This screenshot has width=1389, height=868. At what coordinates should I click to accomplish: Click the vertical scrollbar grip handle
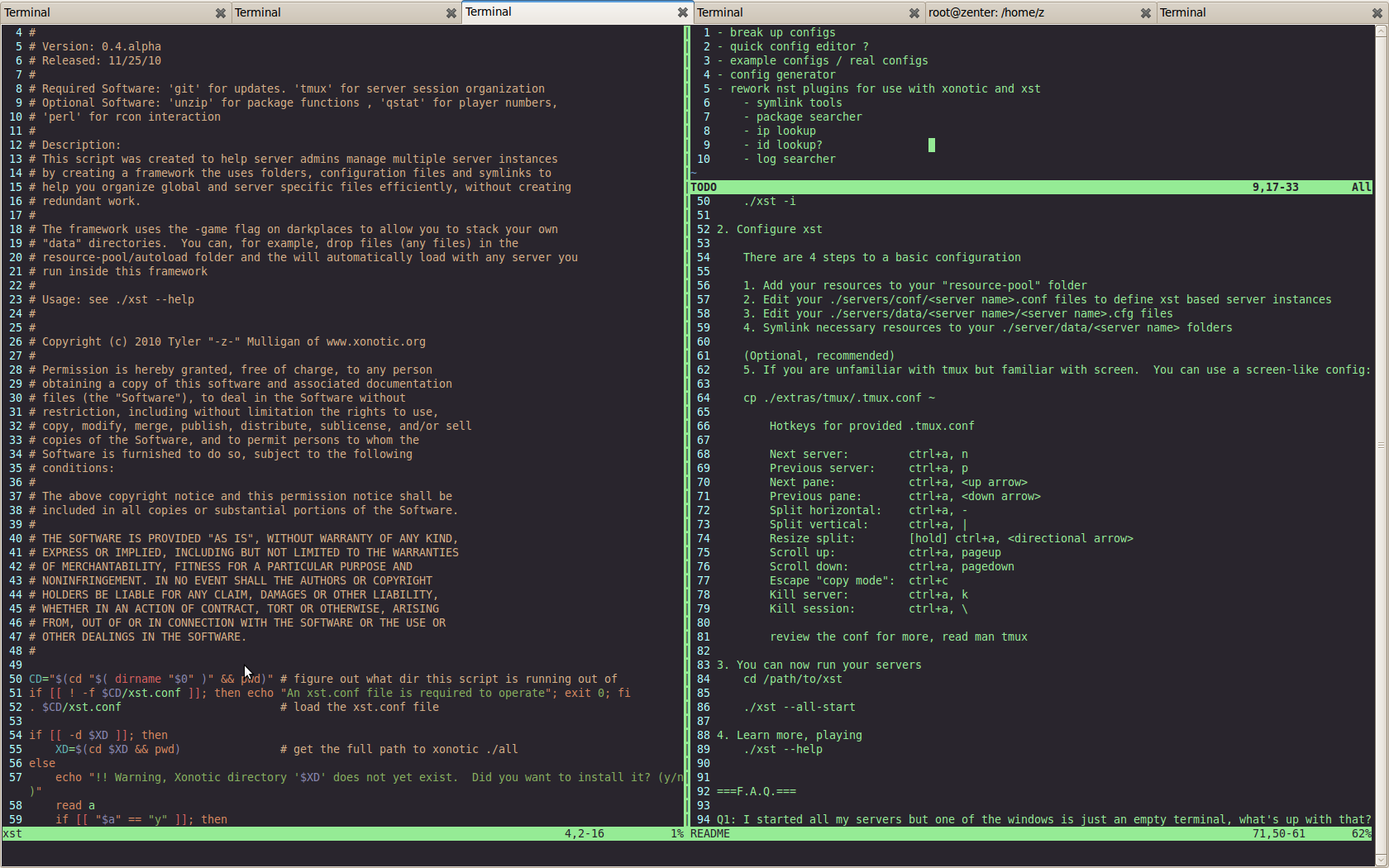[1381, 445]
